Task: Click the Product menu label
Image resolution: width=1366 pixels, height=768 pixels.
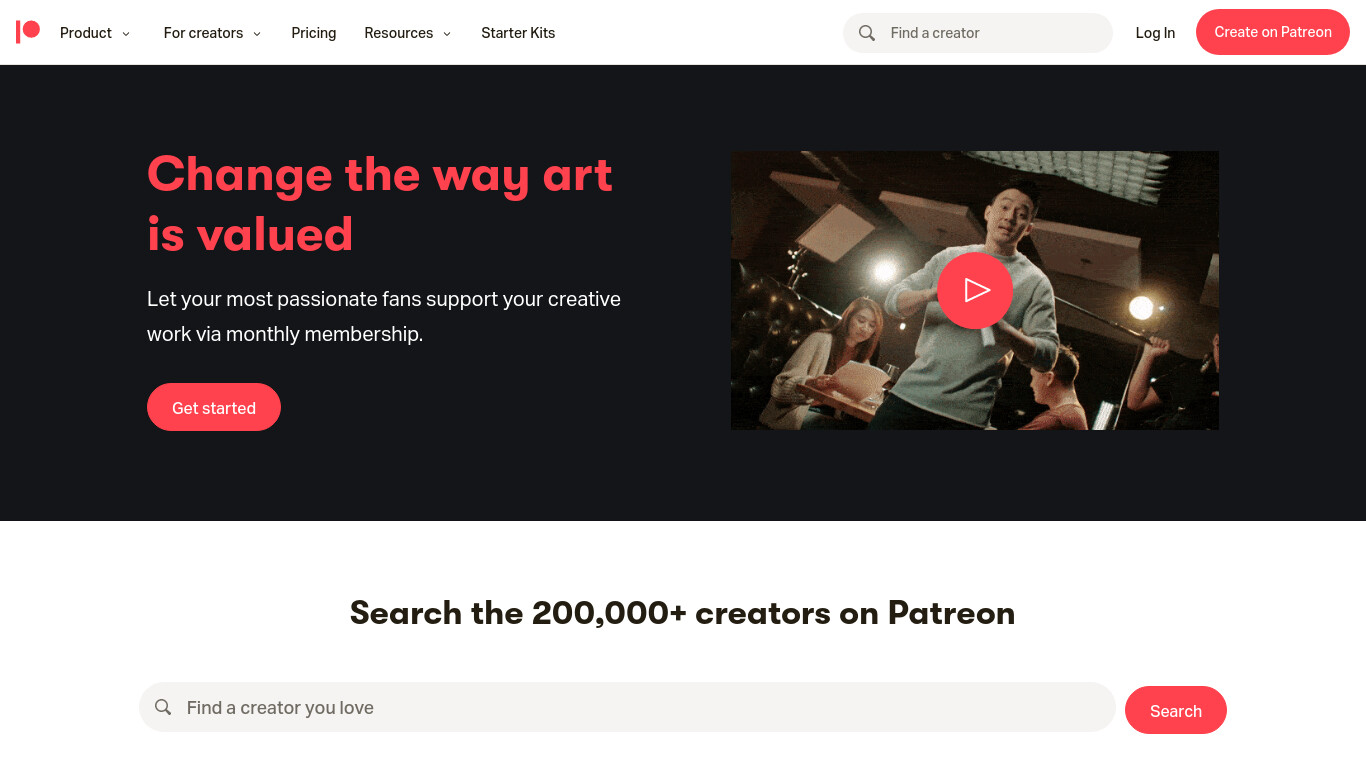Action: pos(86,33)
